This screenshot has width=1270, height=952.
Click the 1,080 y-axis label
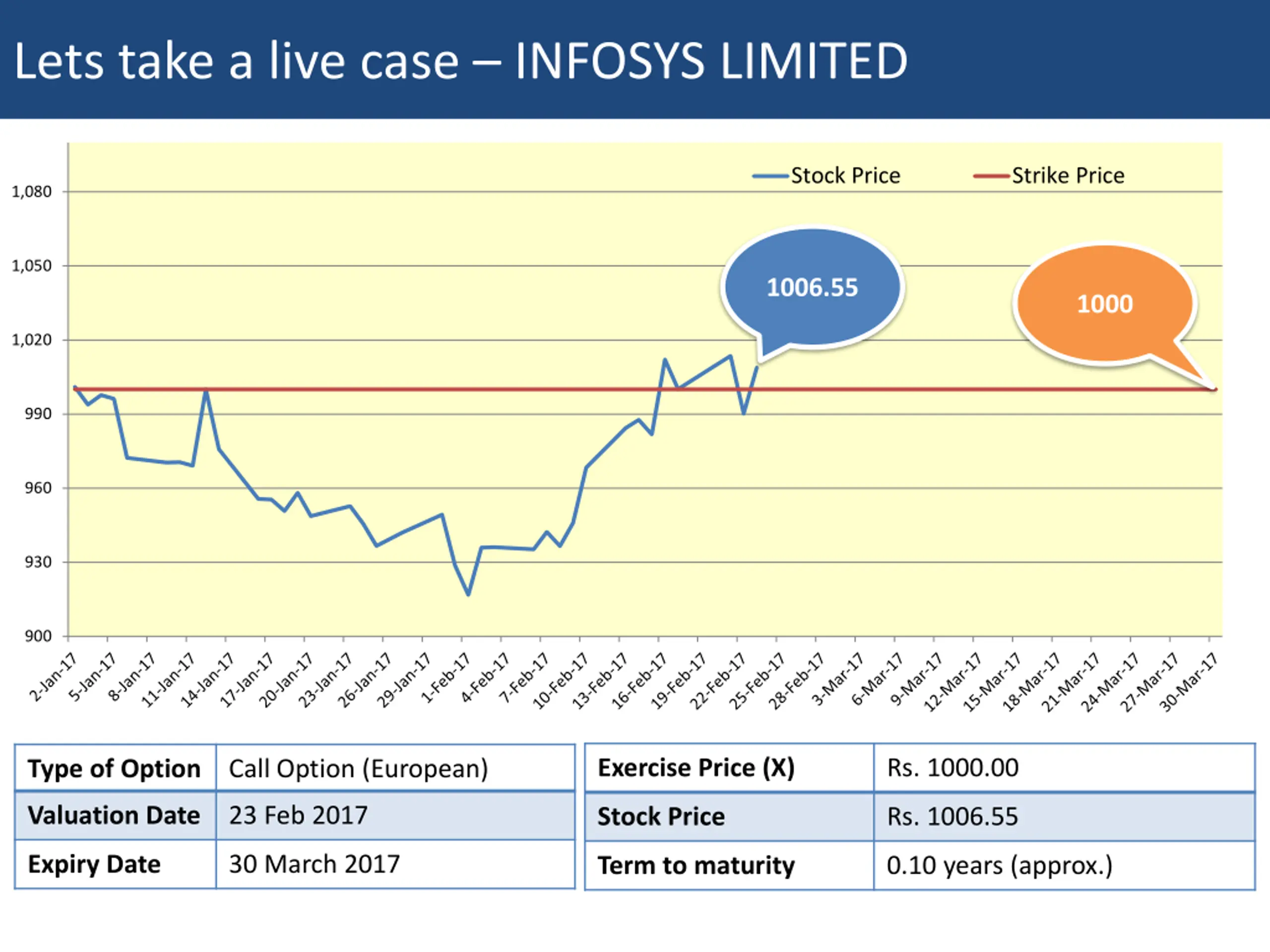pyautogui.click(x=32, y=192)
